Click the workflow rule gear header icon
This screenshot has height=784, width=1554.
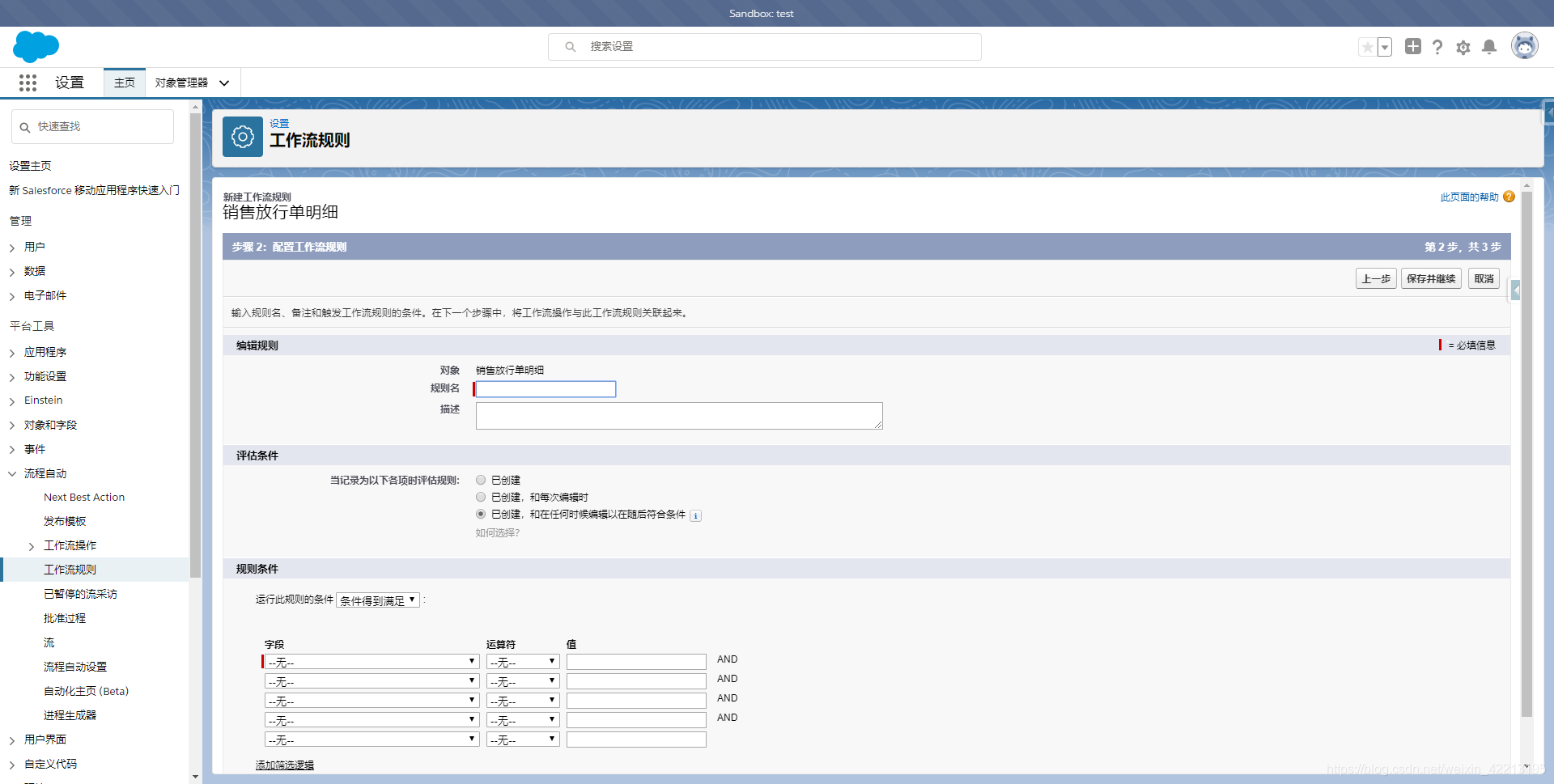pos(243,137)
